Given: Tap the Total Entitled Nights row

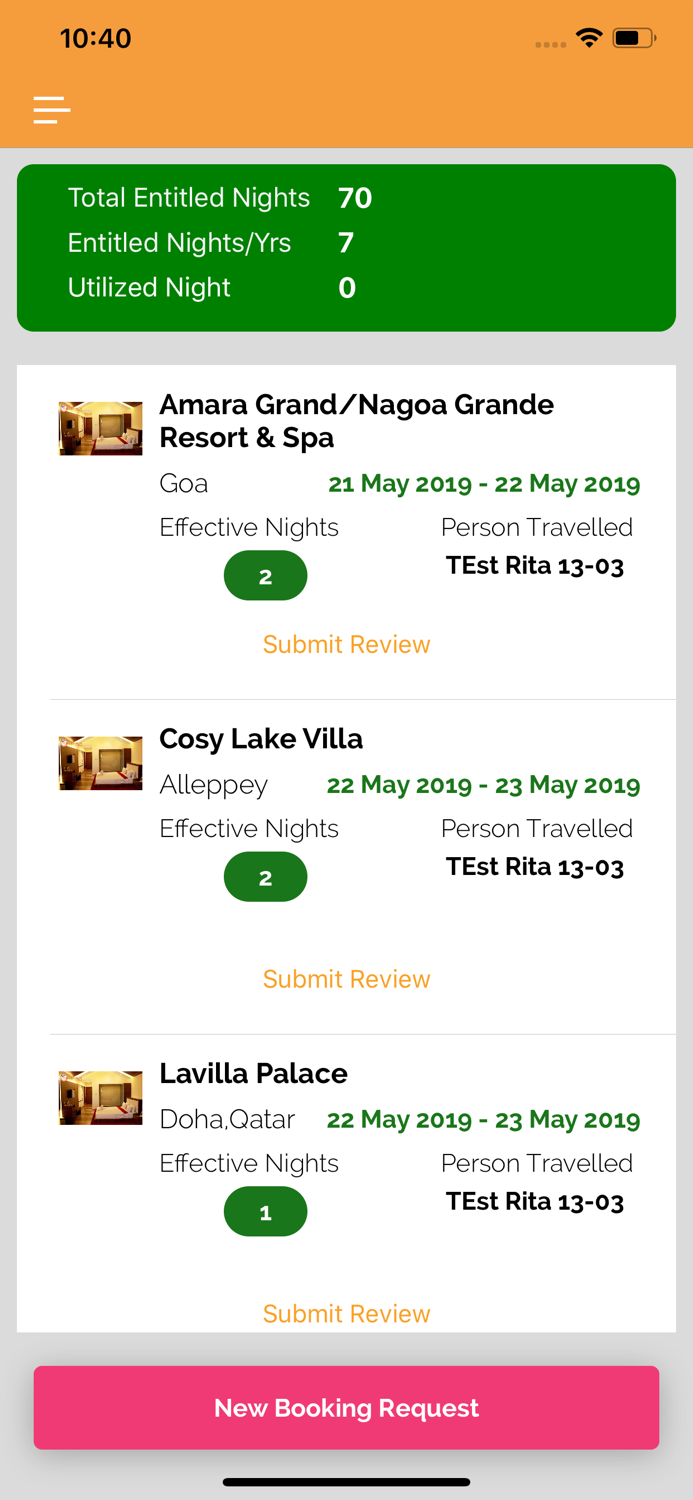Looking at the screenshot, I should coord(220,198).
